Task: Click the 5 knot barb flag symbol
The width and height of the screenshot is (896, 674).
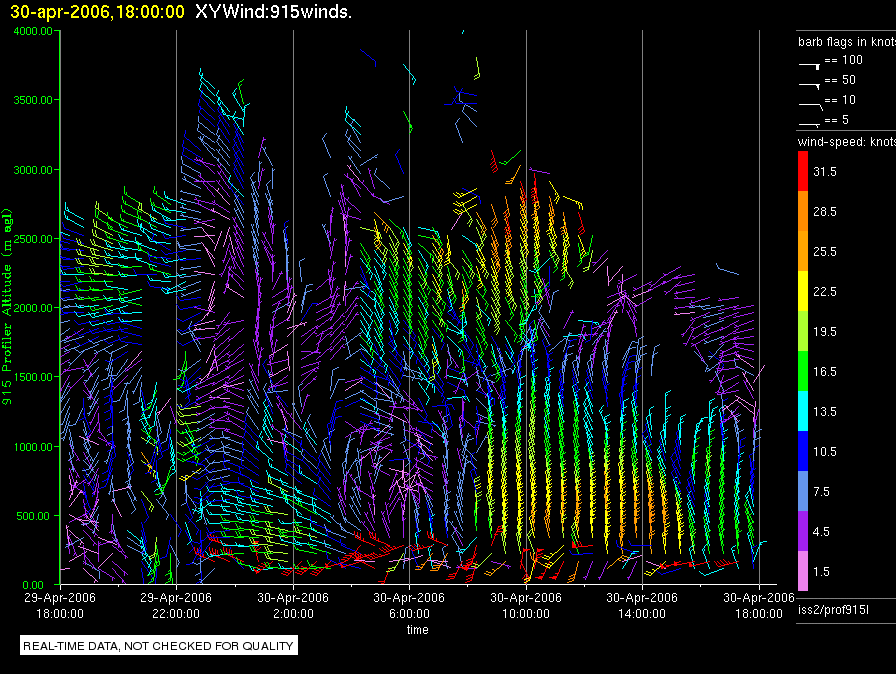Action: 809,122
